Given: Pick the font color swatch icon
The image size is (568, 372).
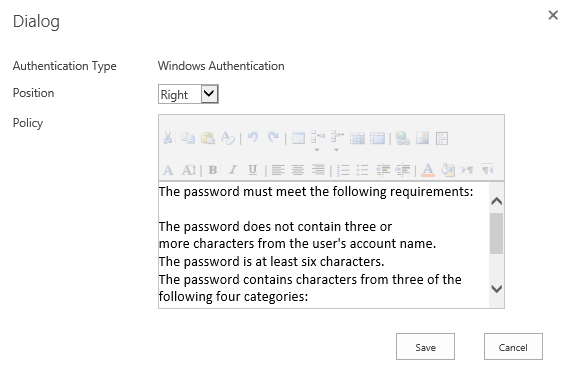Looking at the screenshot, I should click(428, 170).
